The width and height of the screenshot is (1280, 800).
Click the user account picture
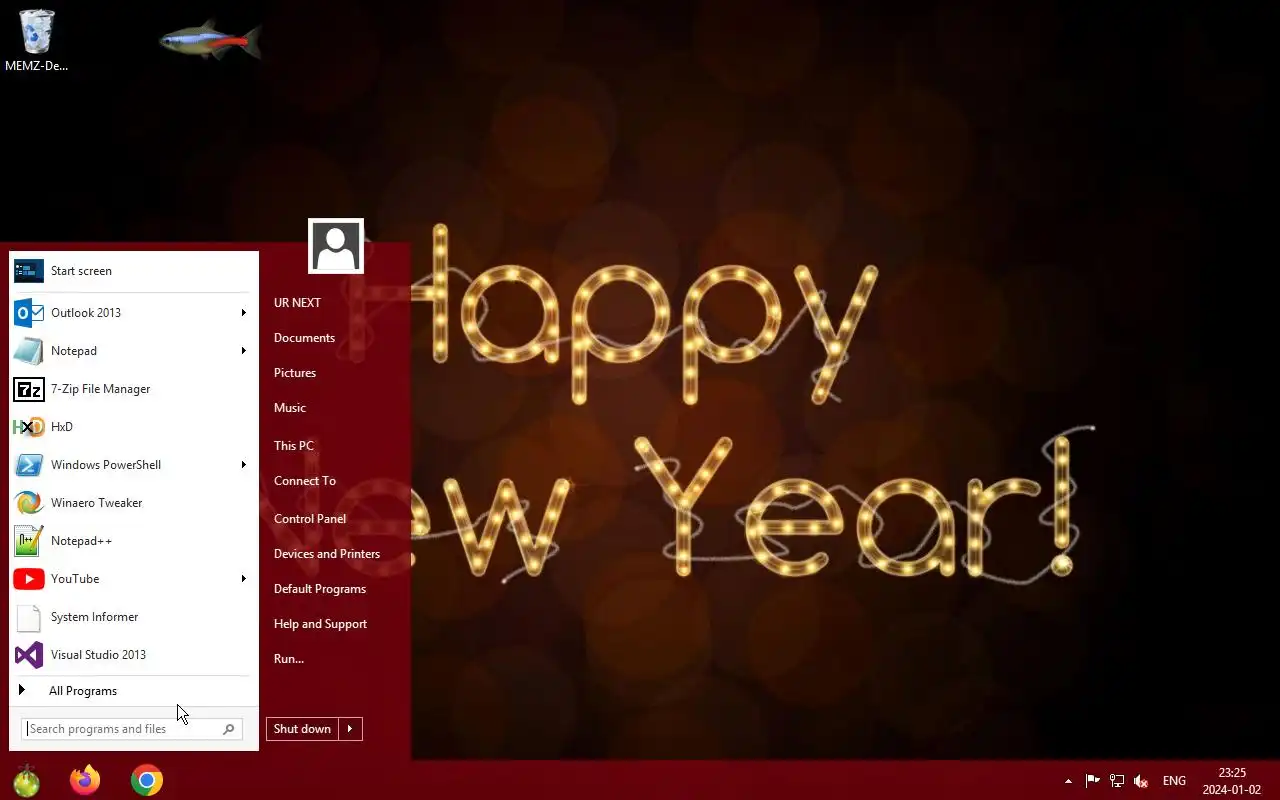336,246
